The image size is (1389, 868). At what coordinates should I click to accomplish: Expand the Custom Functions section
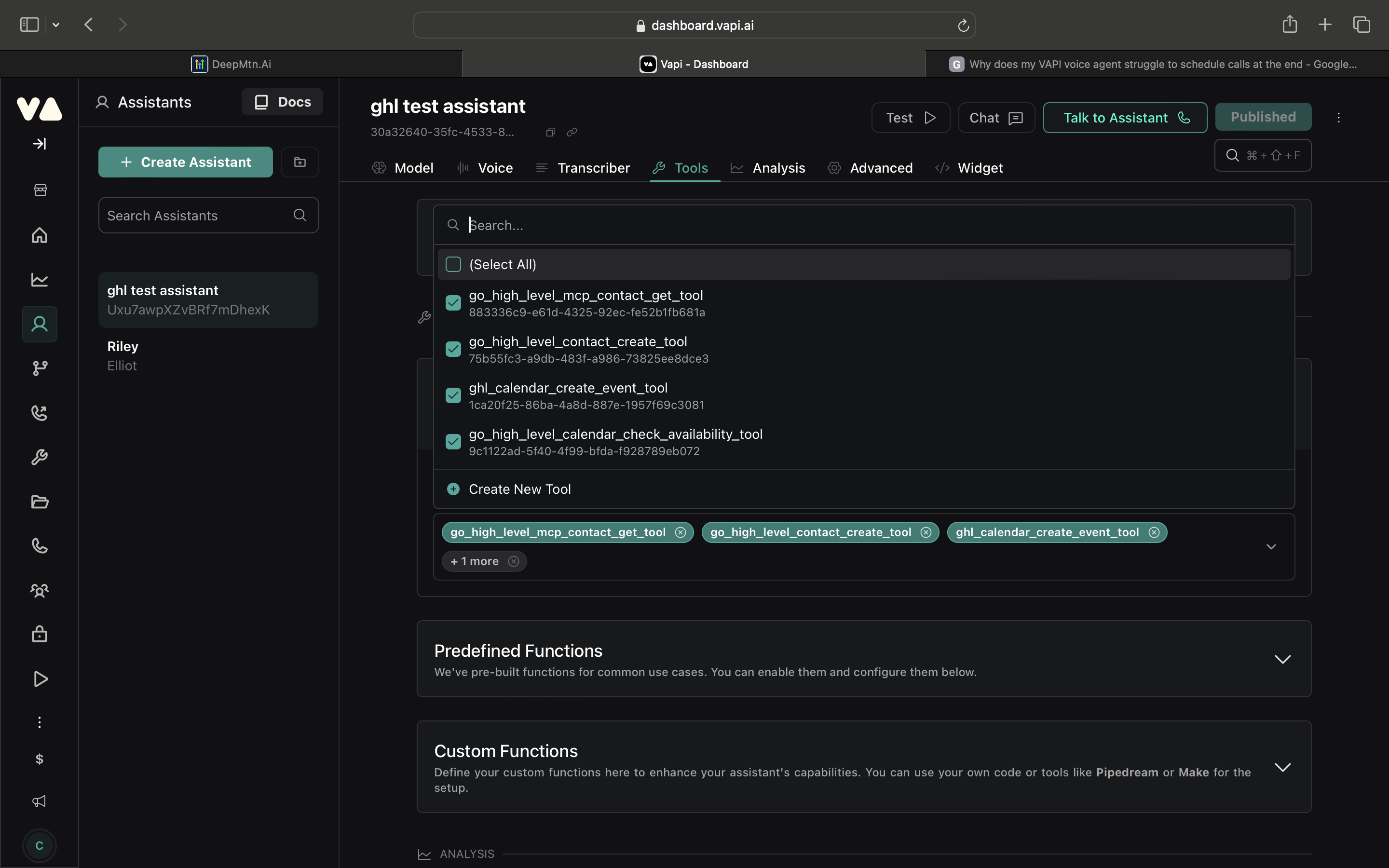click(x=1282, y=768)
